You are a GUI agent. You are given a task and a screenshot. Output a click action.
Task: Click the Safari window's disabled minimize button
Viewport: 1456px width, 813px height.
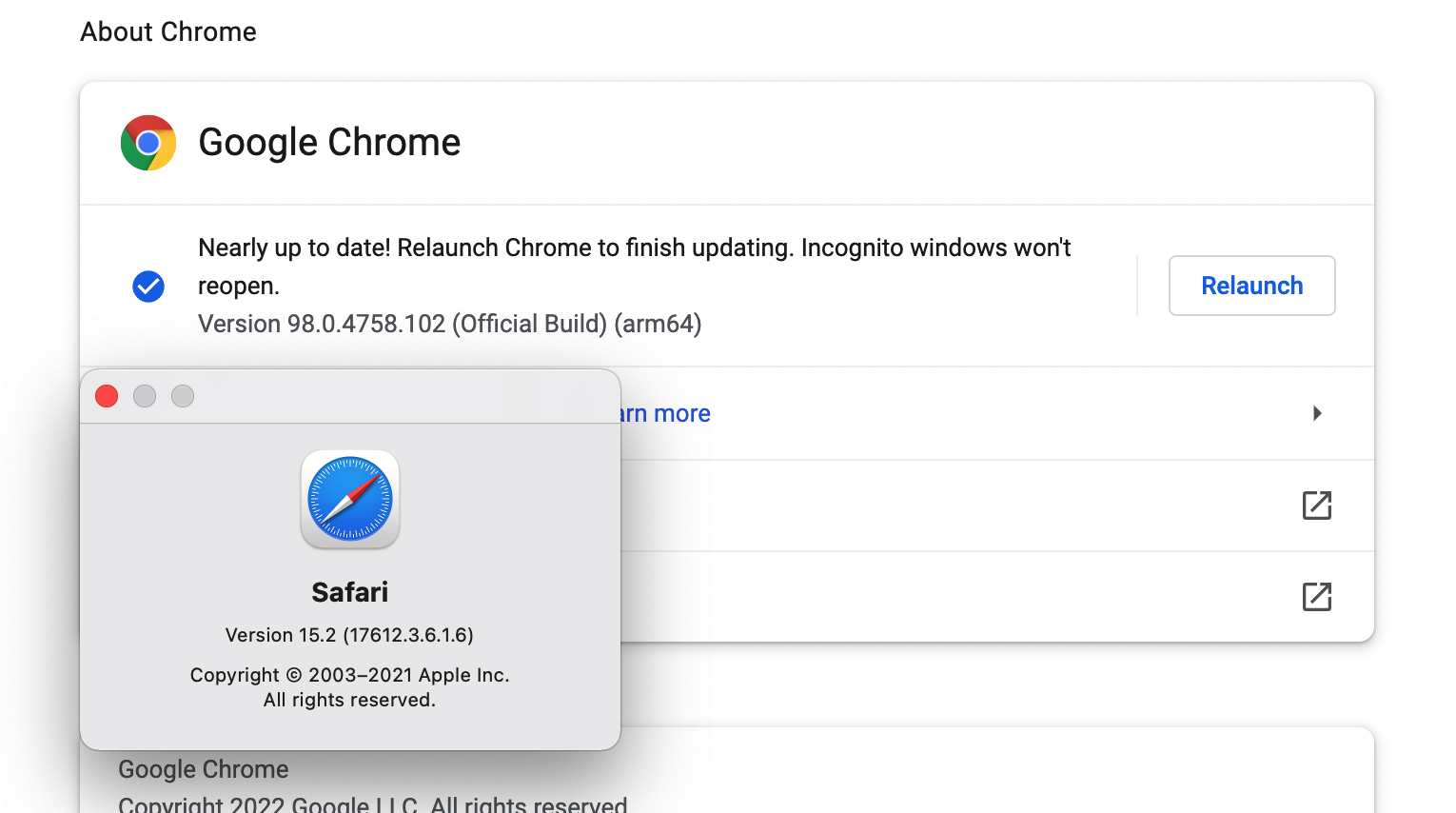145,396
